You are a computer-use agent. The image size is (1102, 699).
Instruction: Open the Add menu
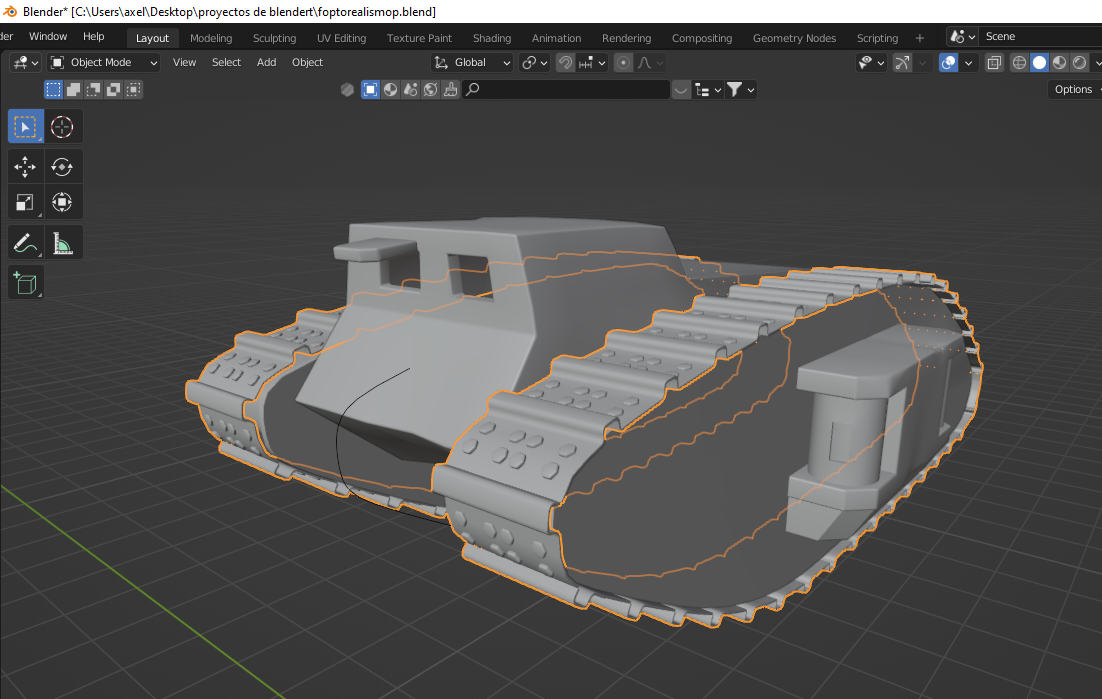[266, 63]
